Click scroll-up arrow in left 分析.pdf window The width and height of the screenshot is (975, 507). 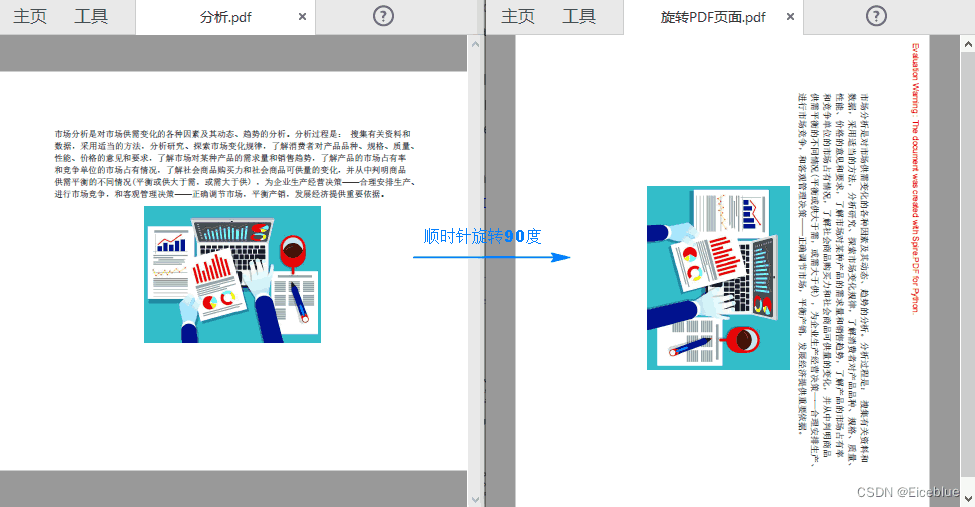click(x=476, y=44)
